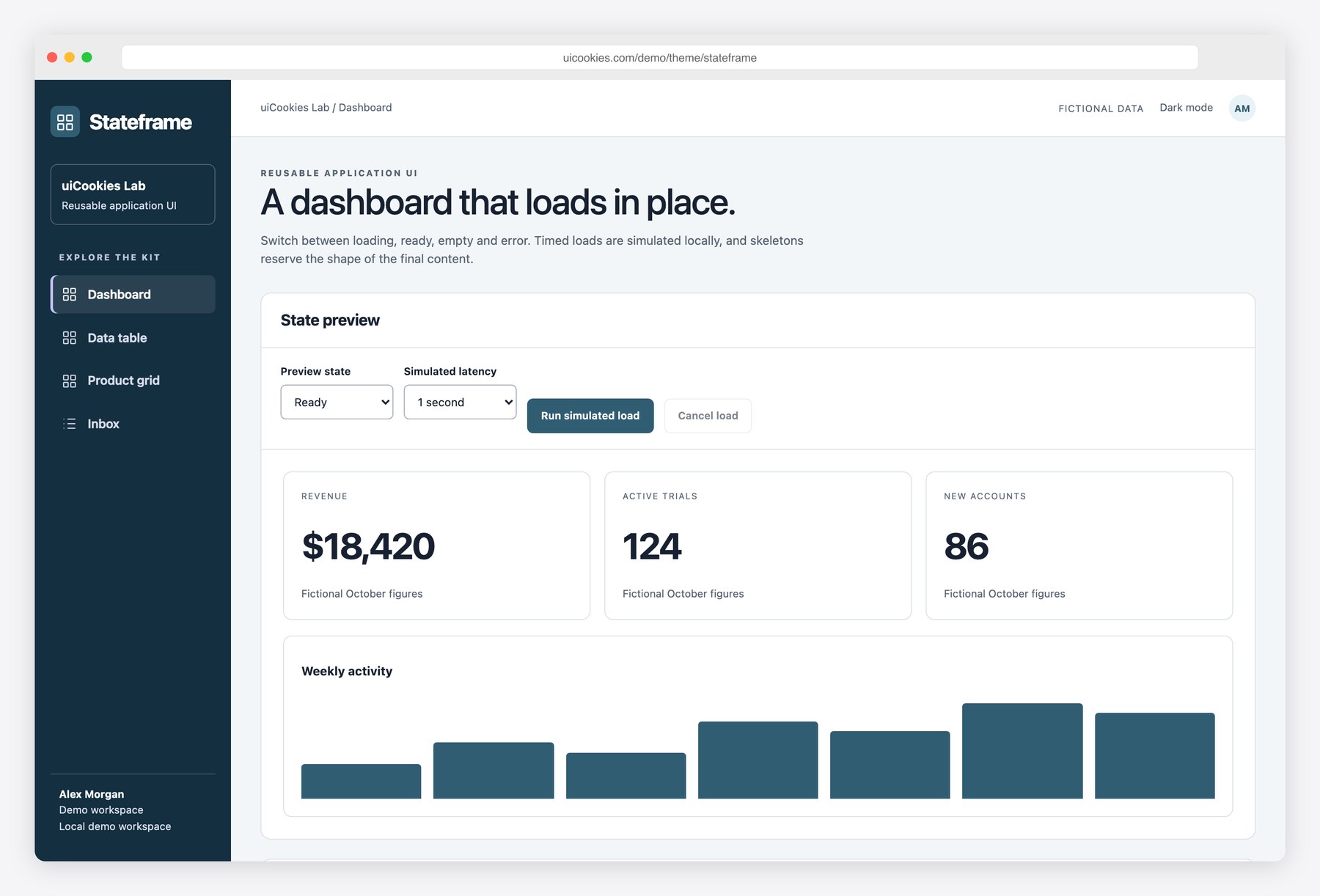Open the Data table nav item
The height and width of the screenshot is (896, 1320).
[133, 337]
